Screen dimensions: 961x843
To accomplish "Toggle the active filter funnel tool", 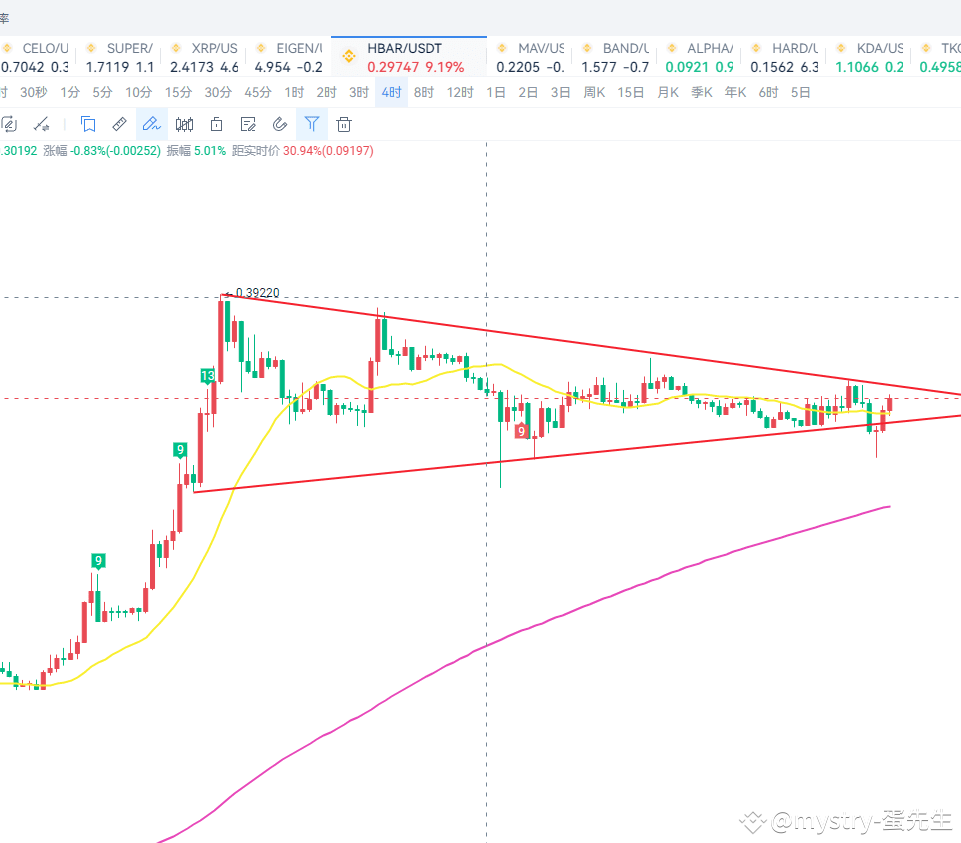I will 312,124.
